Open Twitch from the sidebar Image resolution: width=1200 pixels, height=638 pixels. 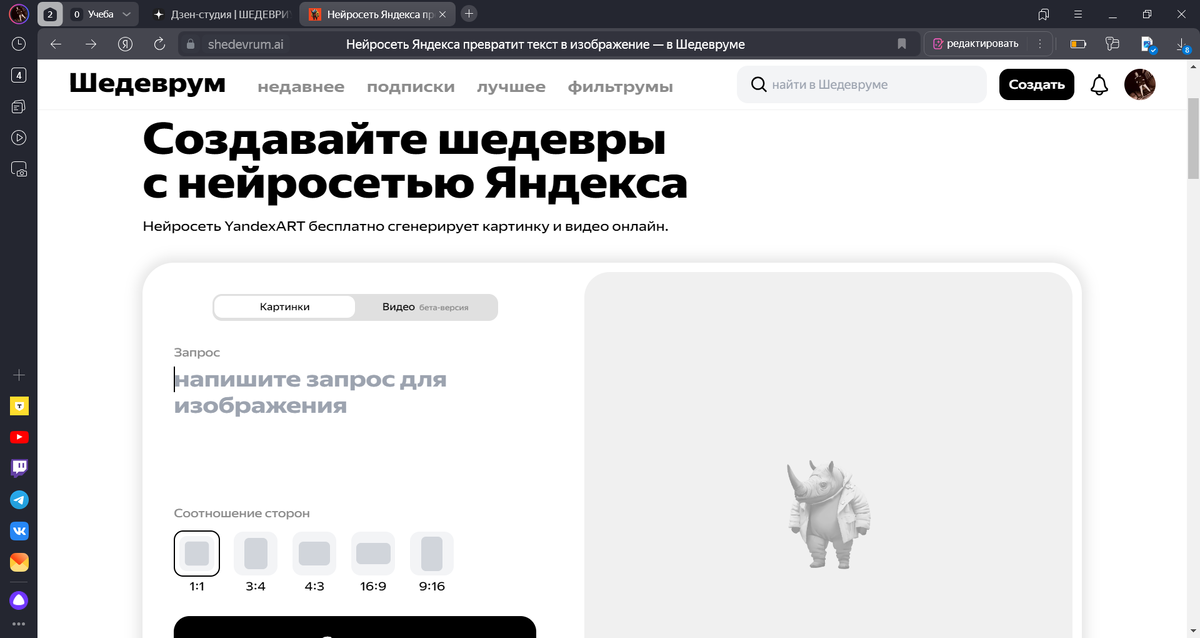19,468
